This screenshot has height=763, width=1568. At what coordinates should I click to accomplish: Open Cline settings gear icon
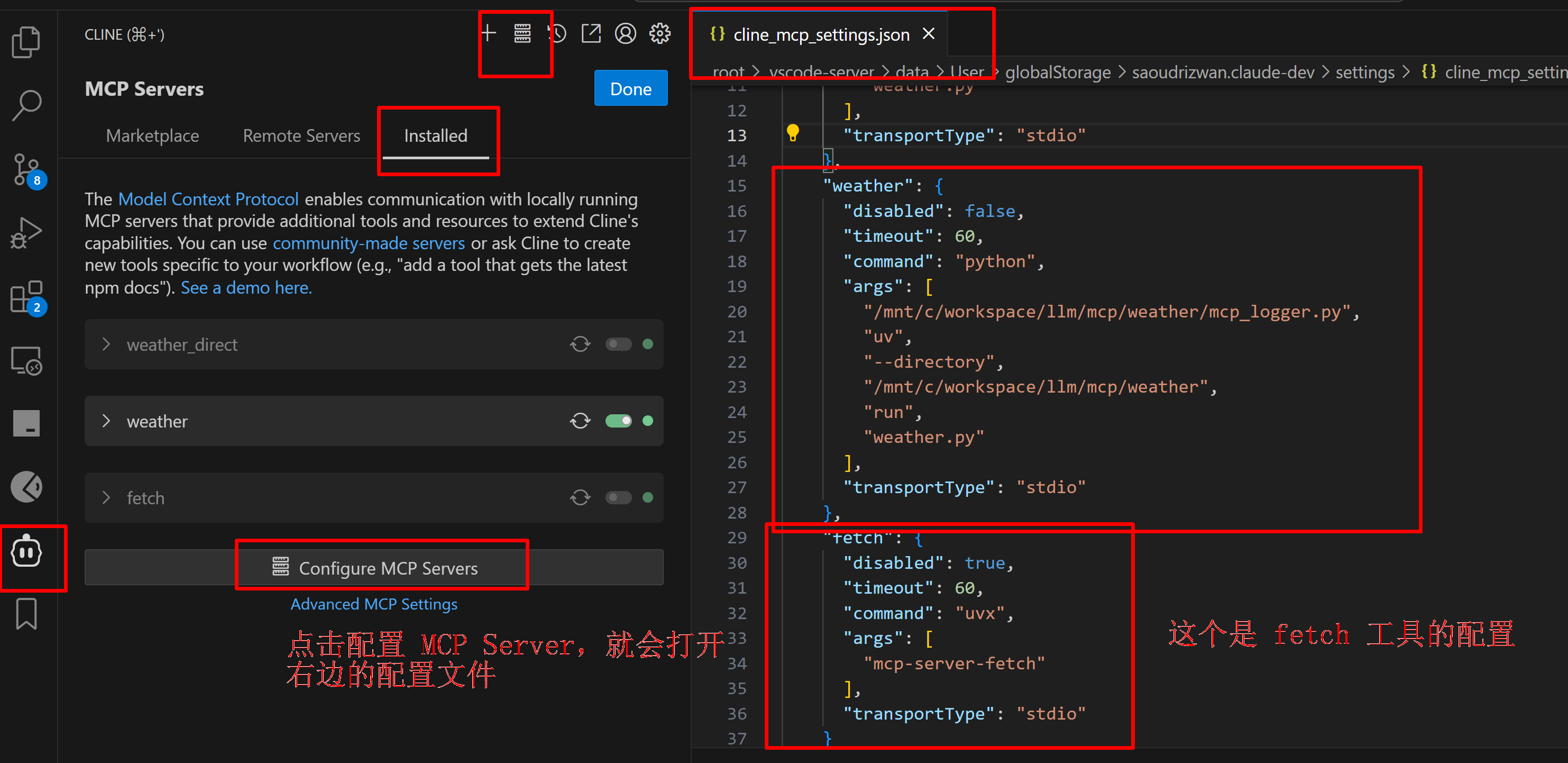[659, 33]
